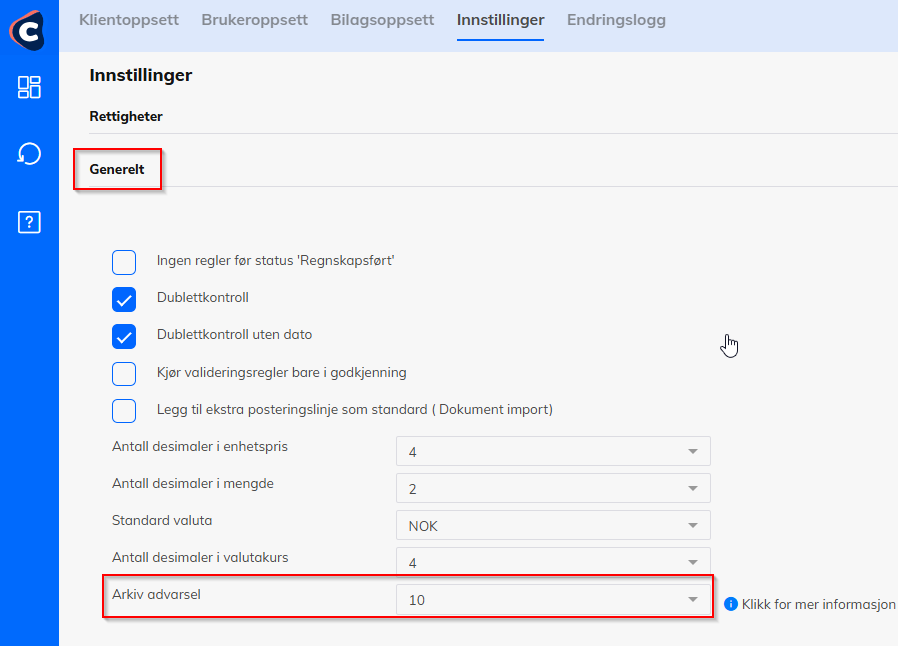Select the Bilagsoppsett tab
Viewport: 898px width, 646px height.
click(x=382, y=20)
